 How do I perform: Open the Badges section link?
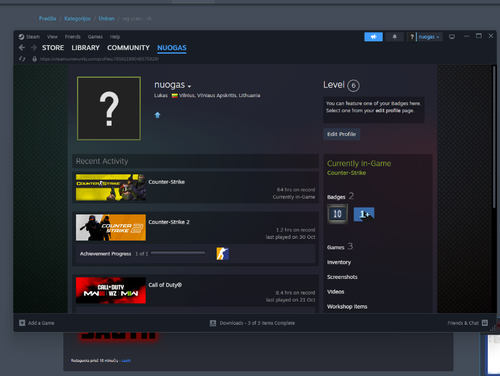[x=340, y=196]
